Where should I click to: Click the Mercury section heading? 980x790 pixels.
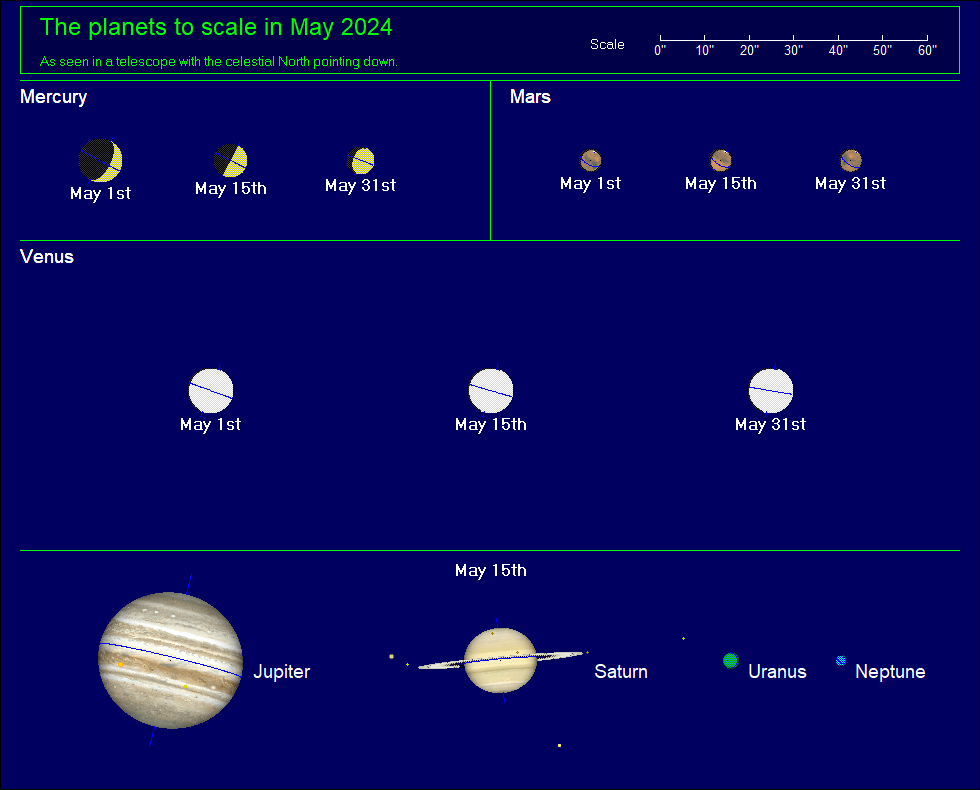[x=53, y=97]
